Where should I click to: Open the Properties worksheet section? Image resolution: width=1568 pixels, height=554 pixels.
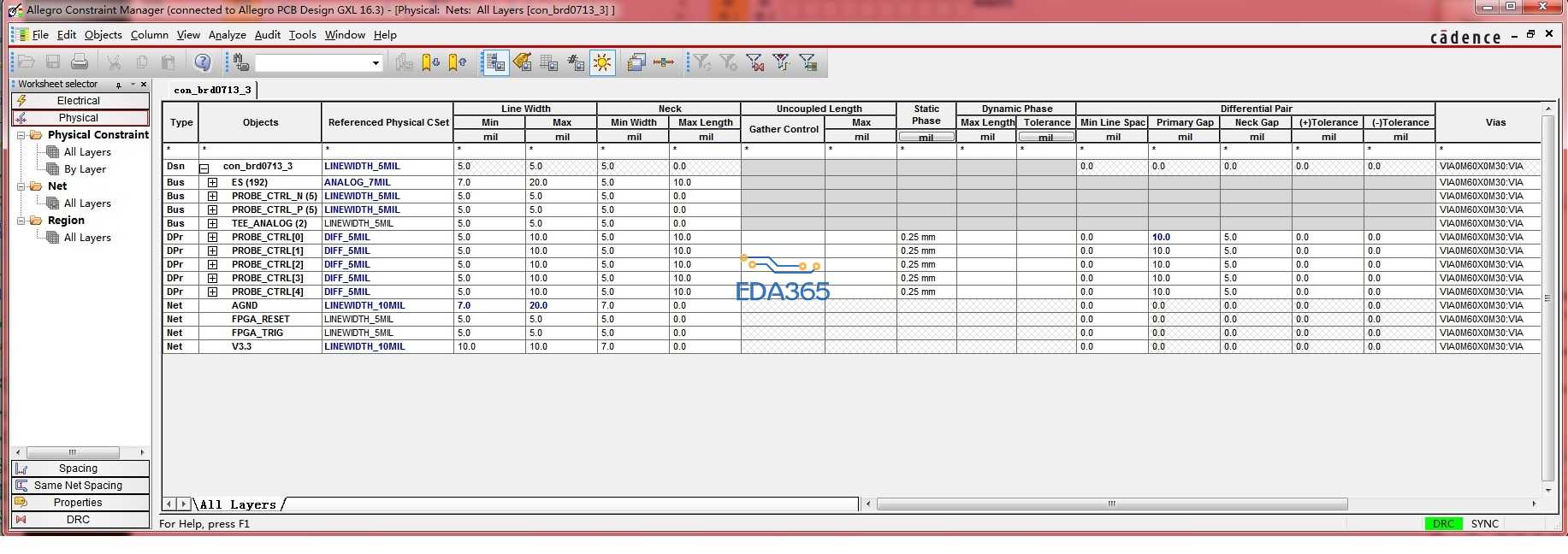[x=80, y=503]
